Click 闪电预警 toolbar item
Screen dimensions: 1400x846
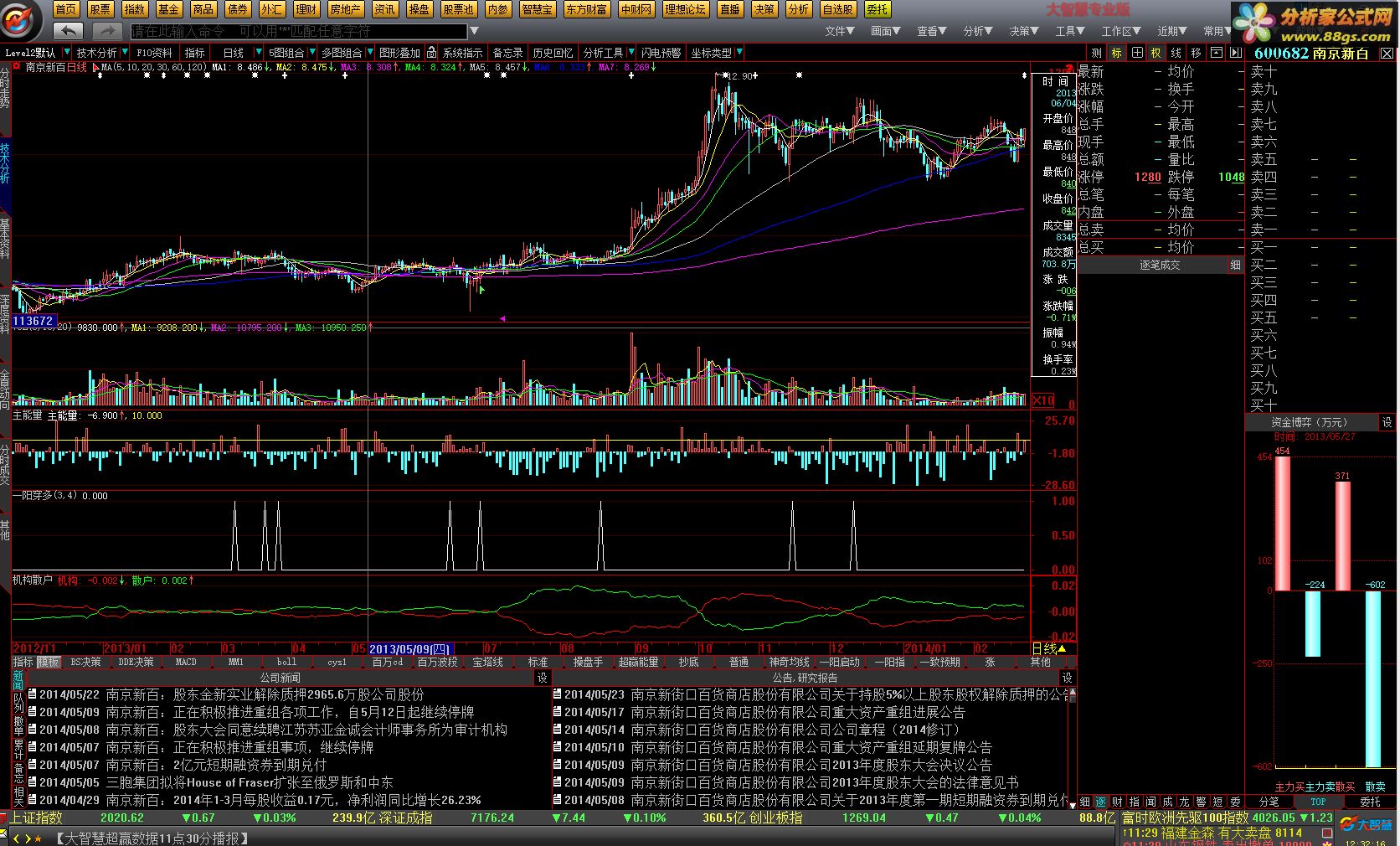[661, 53]
